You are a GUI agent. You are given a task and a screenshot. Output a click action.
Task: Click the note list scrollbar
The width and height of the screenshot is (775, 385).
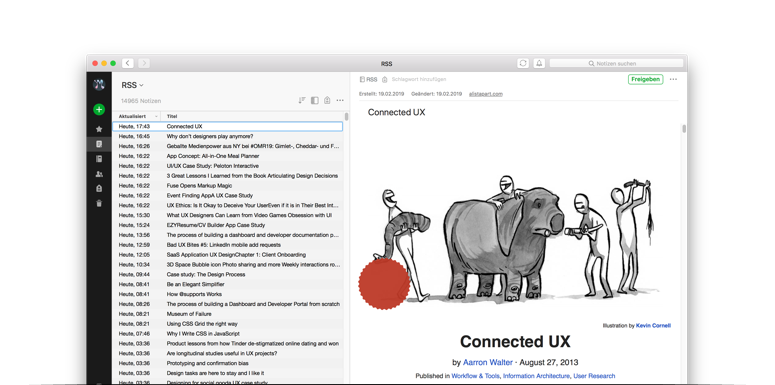tap(346, 117)
